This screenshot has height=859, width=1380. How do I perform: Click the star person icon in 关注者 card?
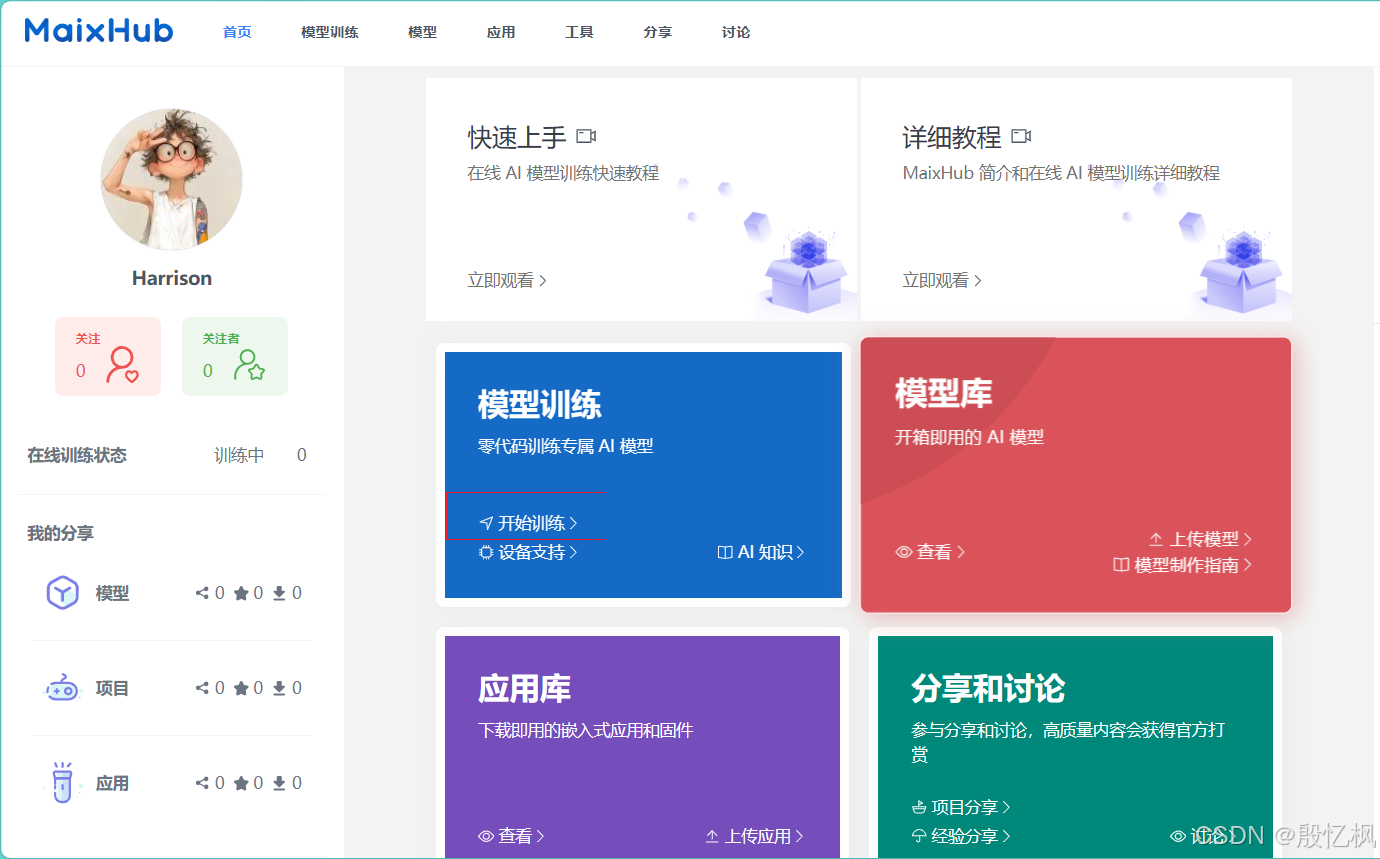coord(249,365)
